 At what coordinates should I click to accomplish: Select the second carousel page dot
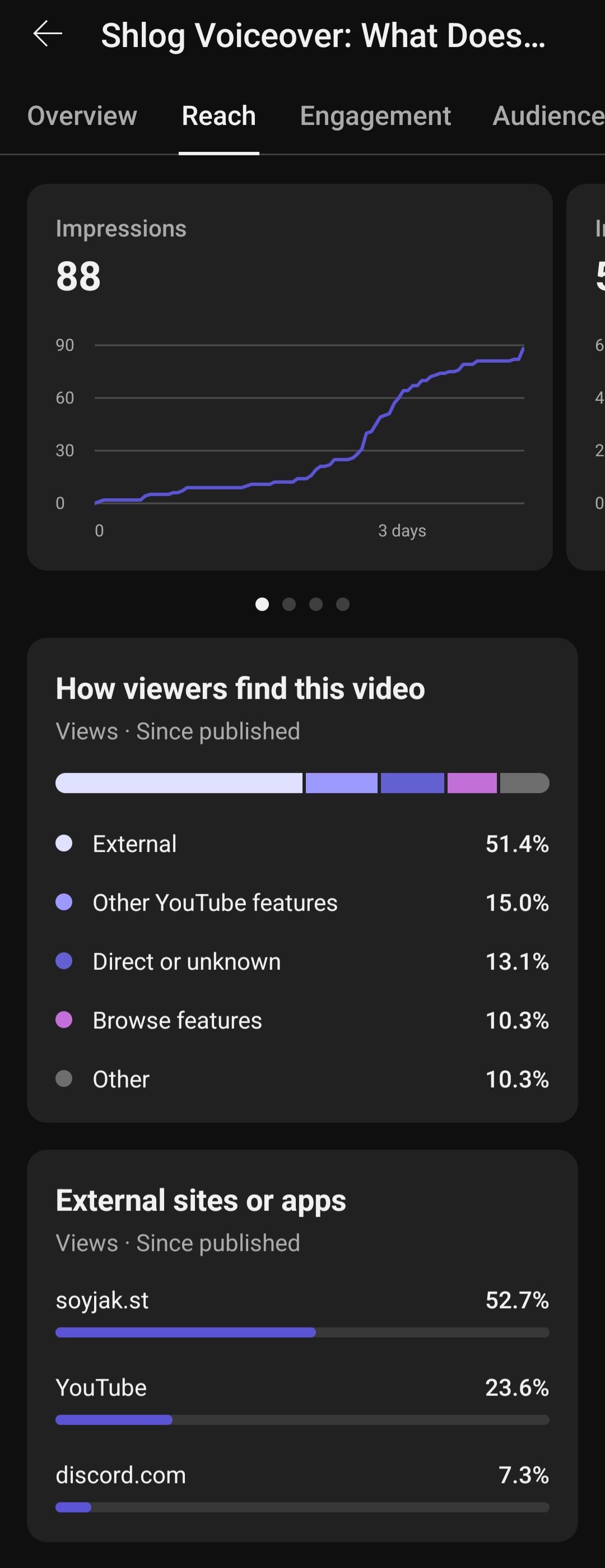pos(289,604)
